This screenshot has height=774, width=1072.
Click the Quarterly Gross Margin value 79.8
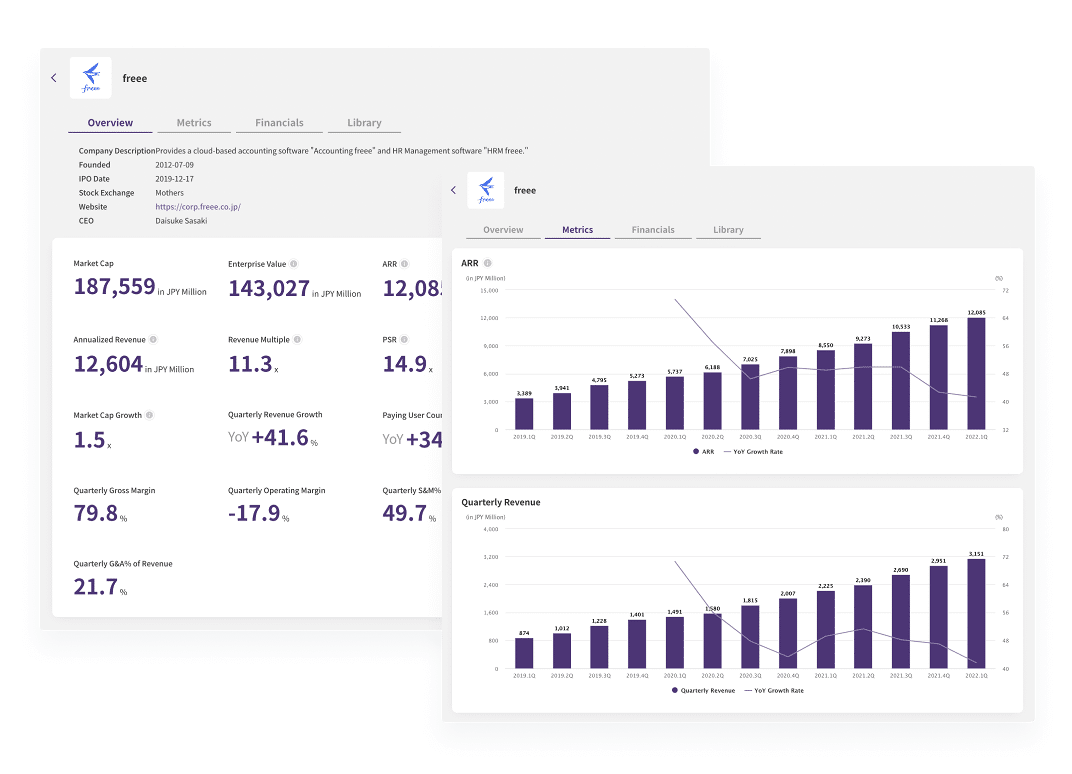click(96, 513)
